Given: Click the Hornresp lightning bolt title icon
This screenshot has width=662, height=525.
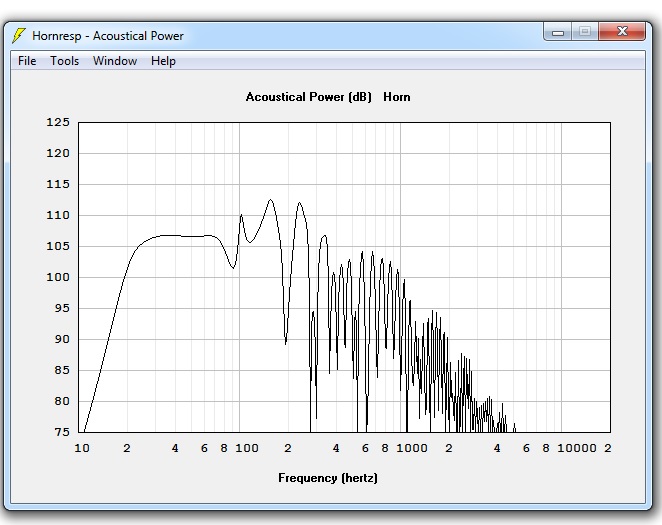Looking at the screenshot, I should pos(19,35).
